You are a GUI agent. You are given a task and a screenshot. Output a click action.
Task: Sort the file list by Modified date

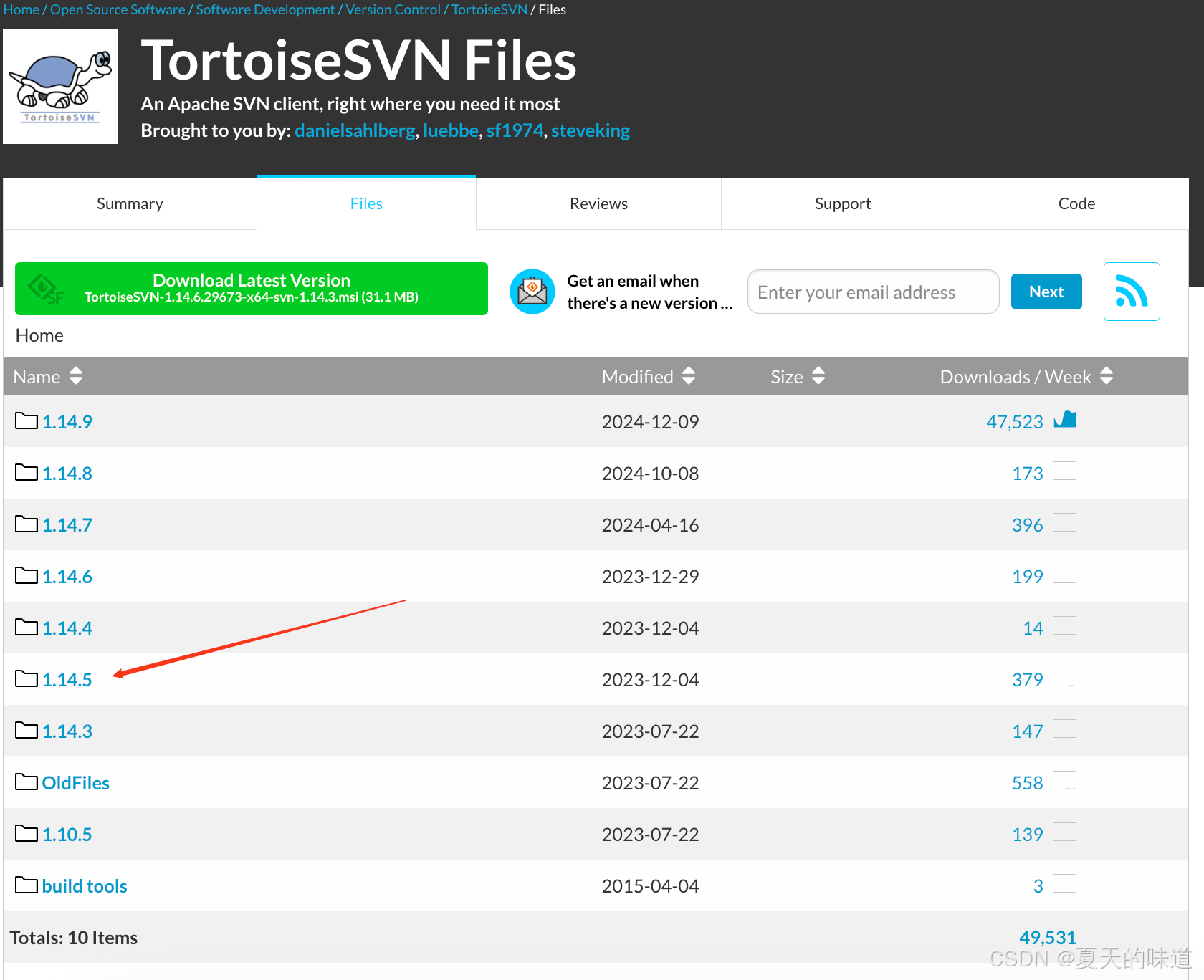pyautogui.click(x=649, y=376)
